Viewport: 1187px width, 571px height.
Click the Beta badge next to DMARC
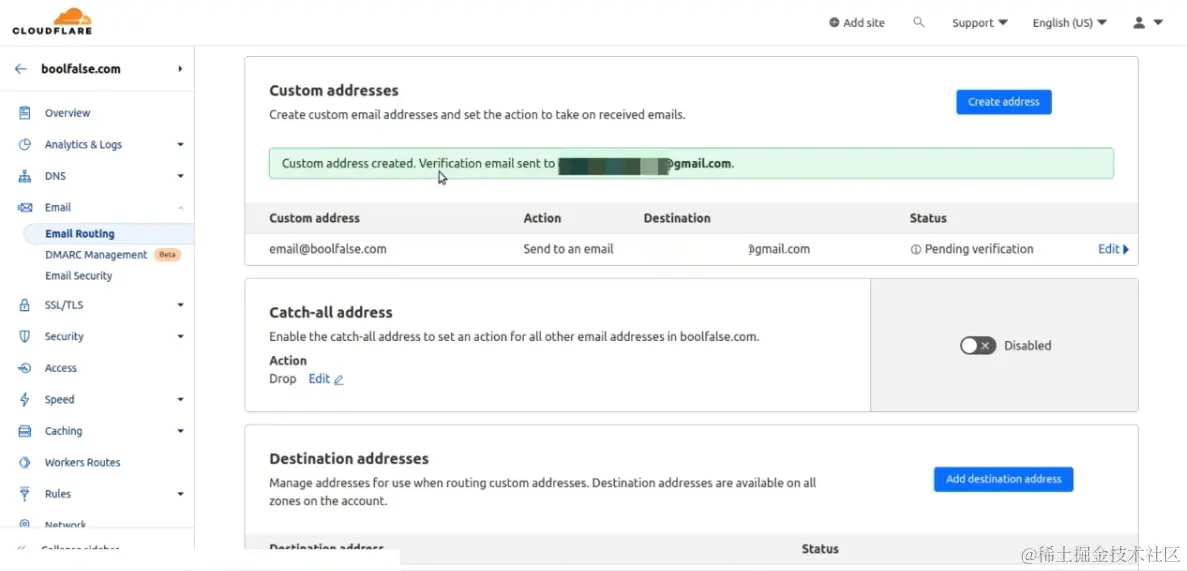click(x=167, y=255)
